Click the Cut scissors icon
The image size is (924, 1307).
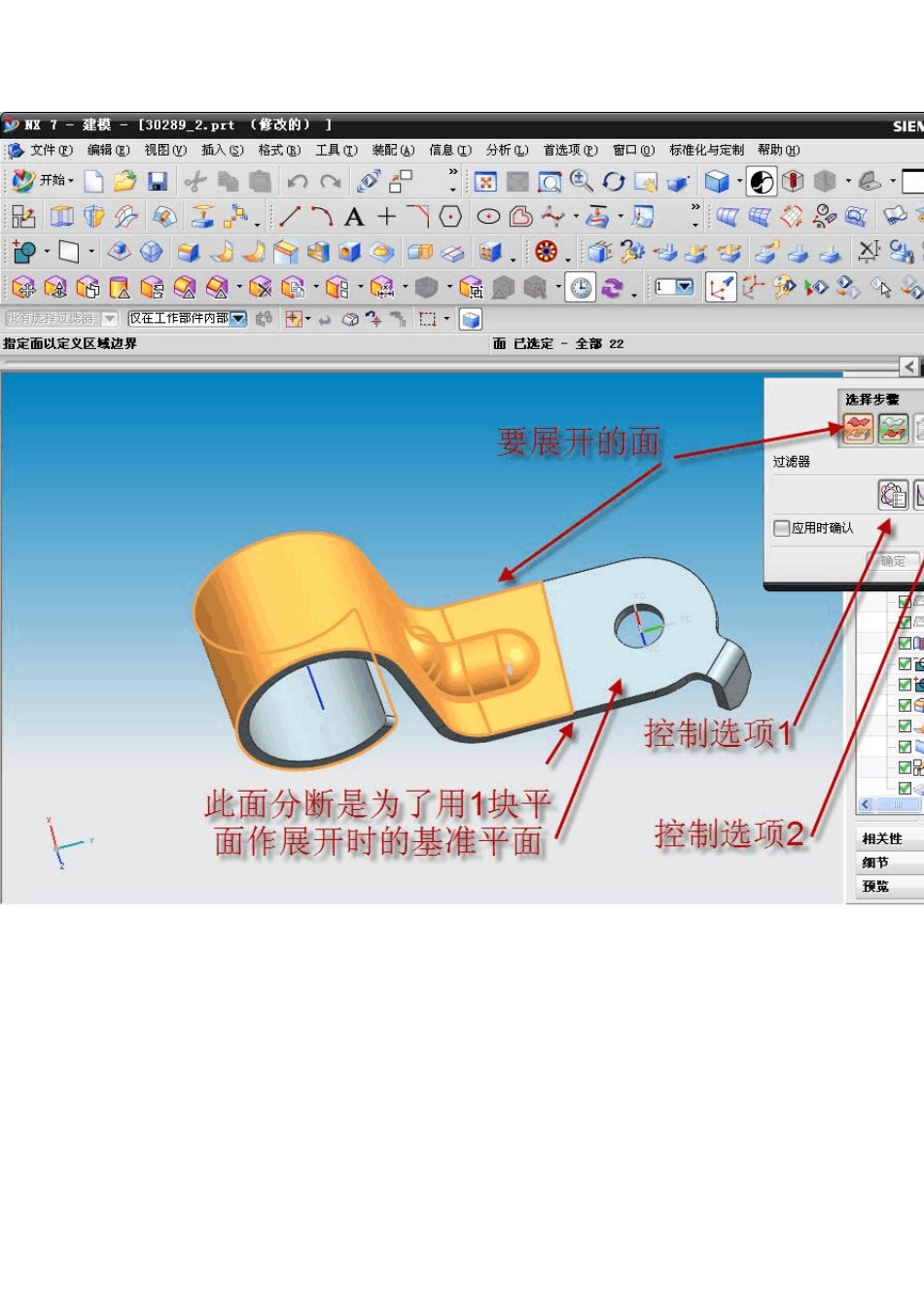pyautogui.click(x=195, y=181)
